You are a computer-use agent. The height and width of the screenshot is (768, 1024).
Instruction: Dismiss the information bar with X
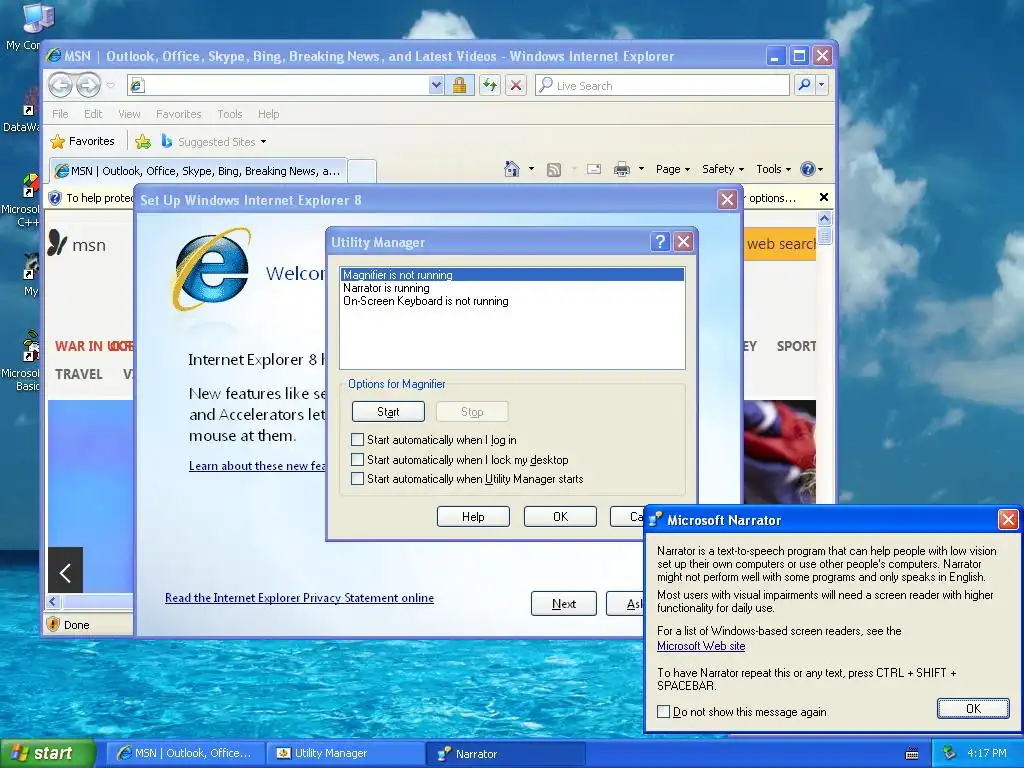click(824, 197)
